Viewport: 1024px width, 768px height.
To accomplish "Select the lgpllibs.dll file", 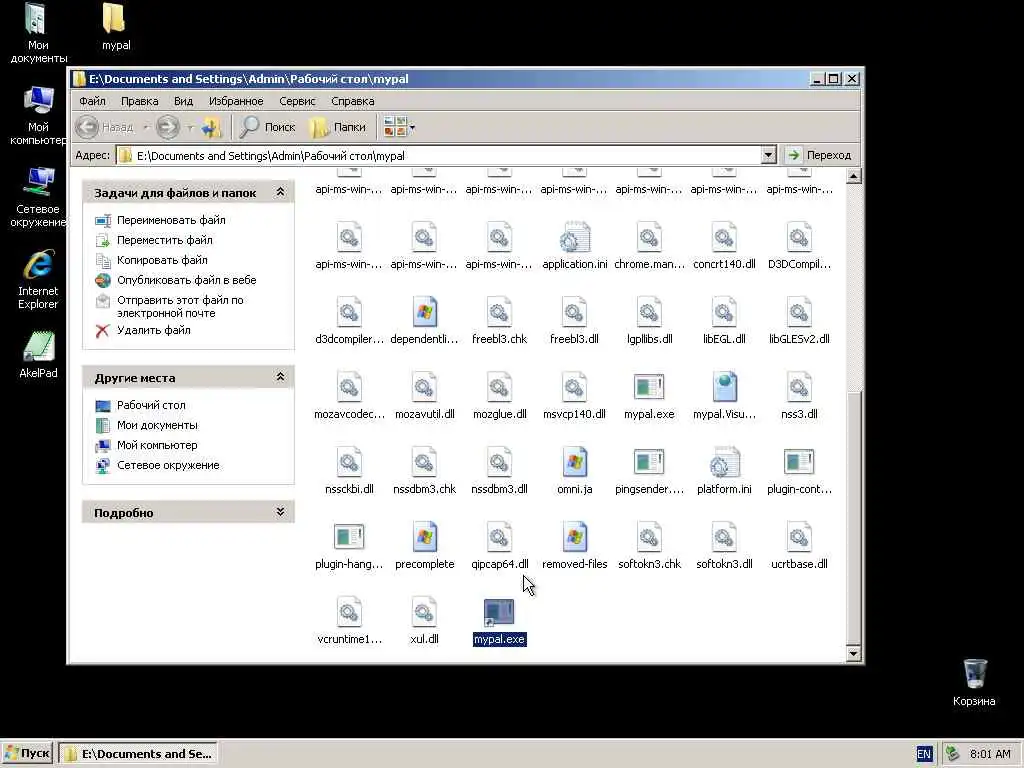I will click(648, 323).
